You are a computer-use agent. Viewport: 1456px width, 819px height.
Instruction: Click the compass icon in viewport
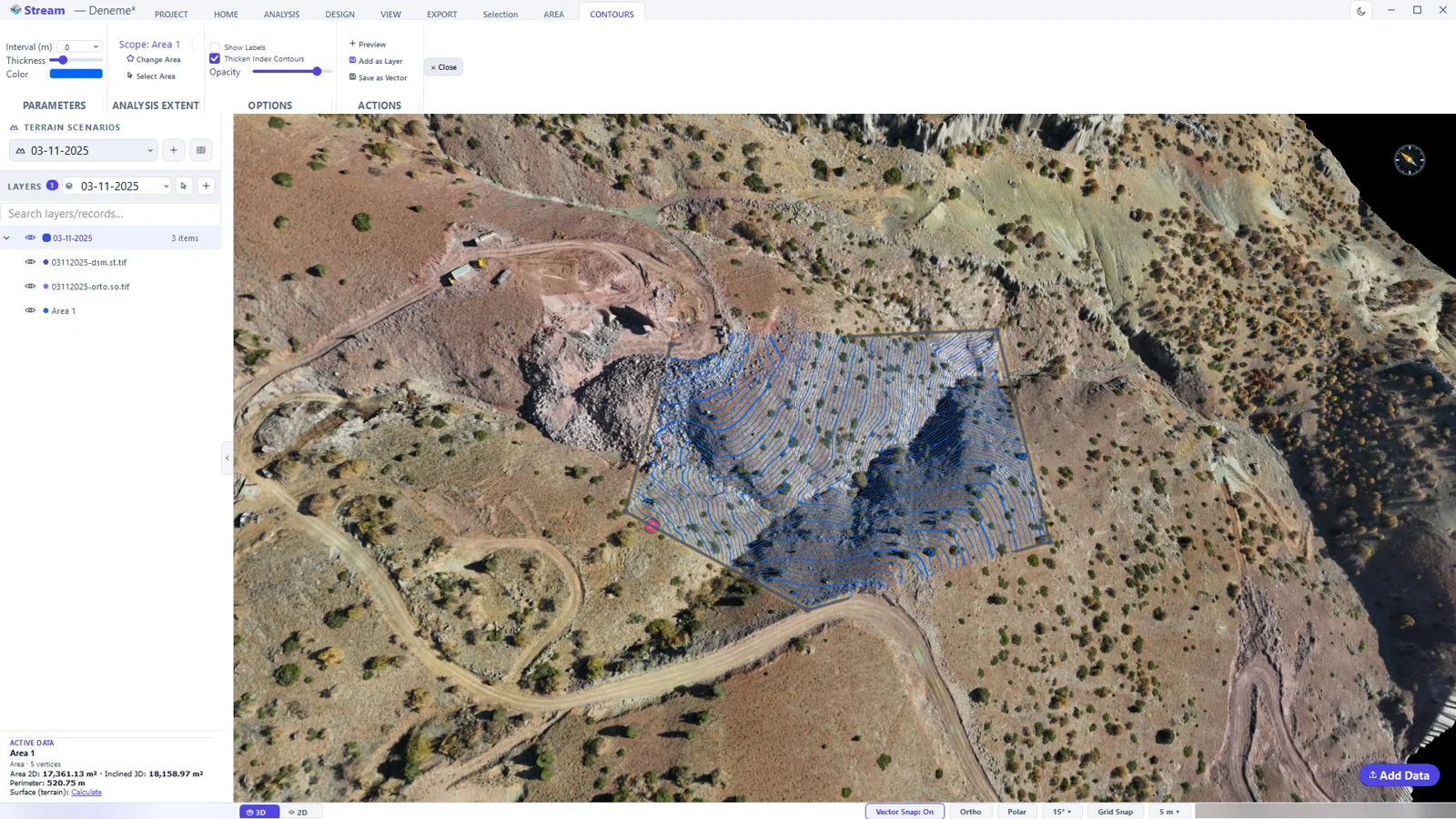(1409, 160)
